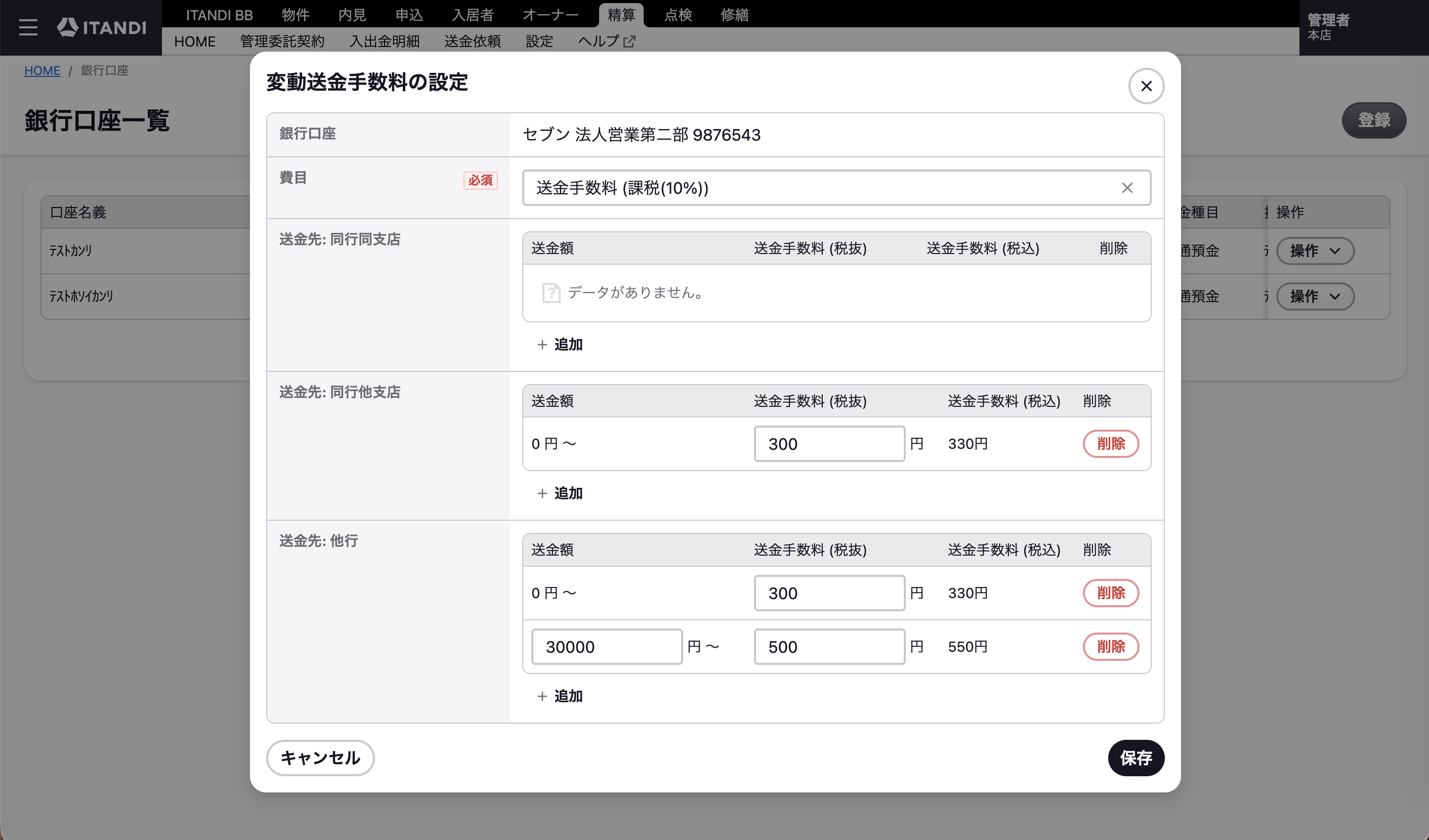Screen dimensions: 1429x840
Task: Close the variable fee settings dialog
Action: 1146,86
